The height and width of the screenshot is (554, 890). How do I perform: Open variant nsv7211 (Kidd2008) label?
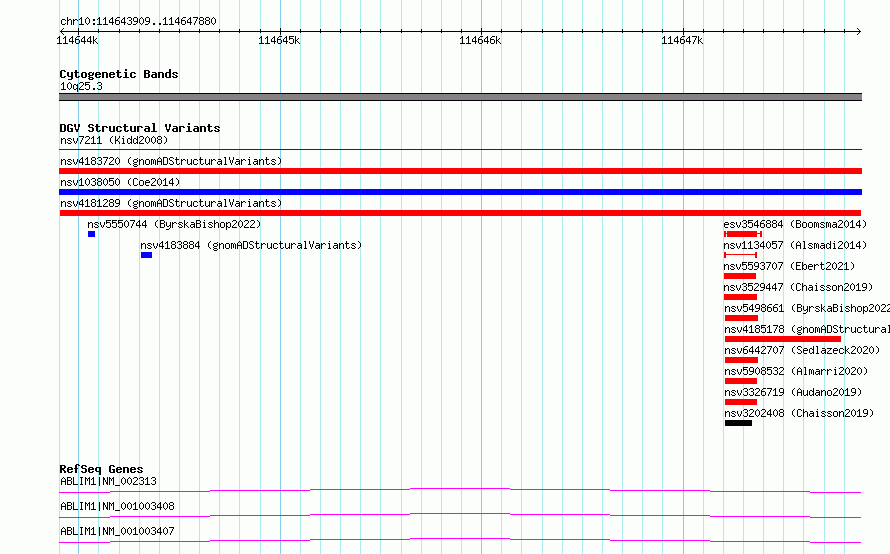(x=114, y=140)
